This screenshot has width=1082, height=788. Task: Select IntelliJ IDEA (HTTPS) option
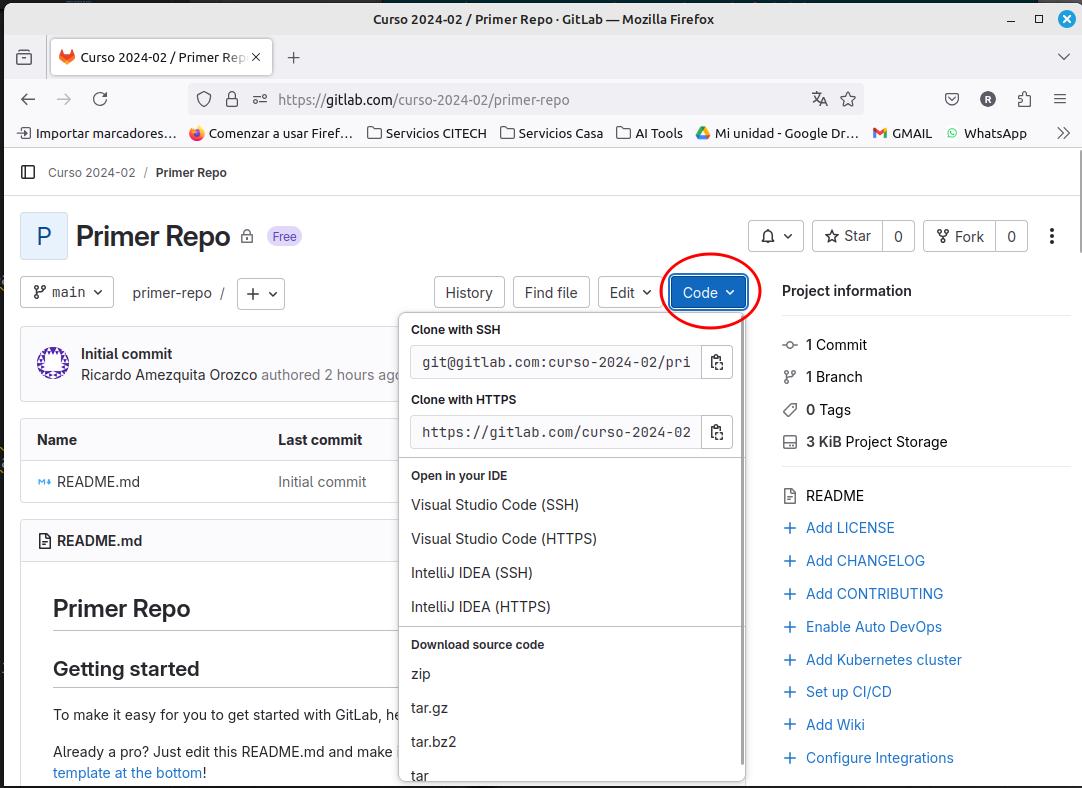pos(481,607)
